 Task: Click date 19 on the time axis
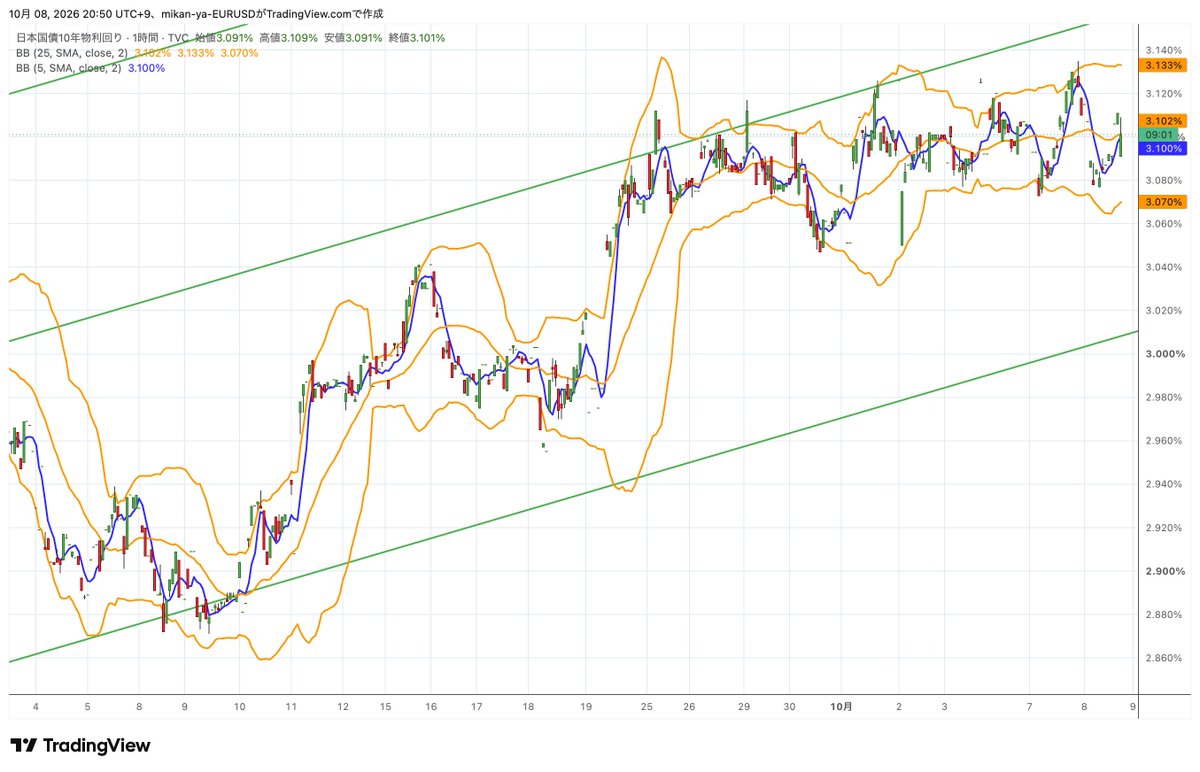click(586, 707)
